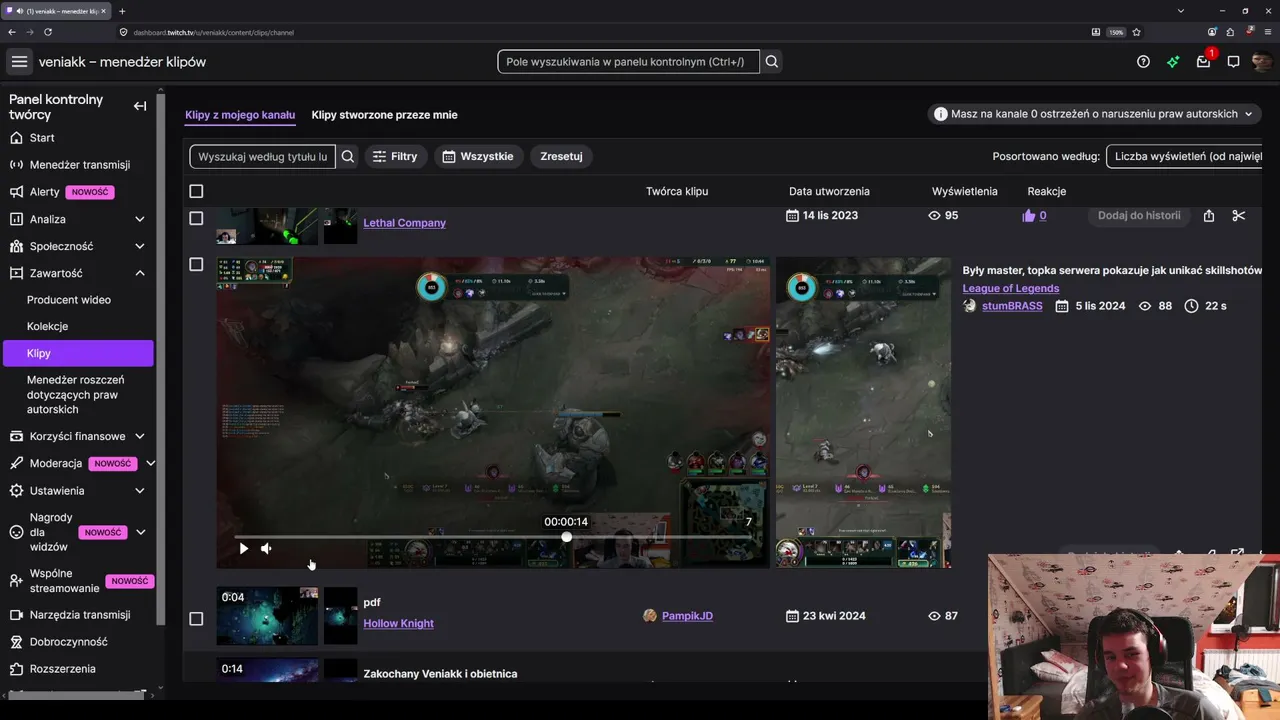Open the Filtry filter button
Viewport: 1280px width, 720px height.
(x=396, y=156)
